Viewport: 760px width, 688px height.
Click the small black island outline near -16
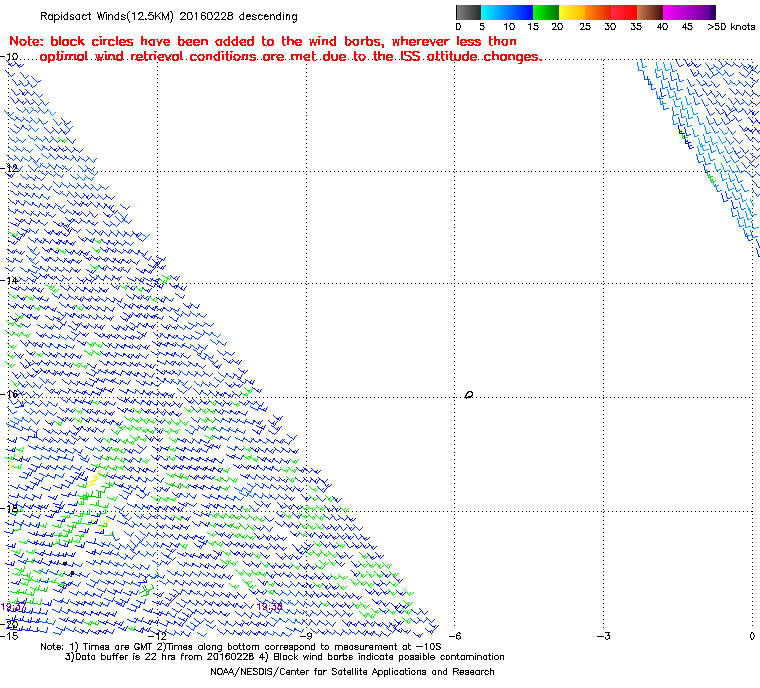[x=469, y=395]
